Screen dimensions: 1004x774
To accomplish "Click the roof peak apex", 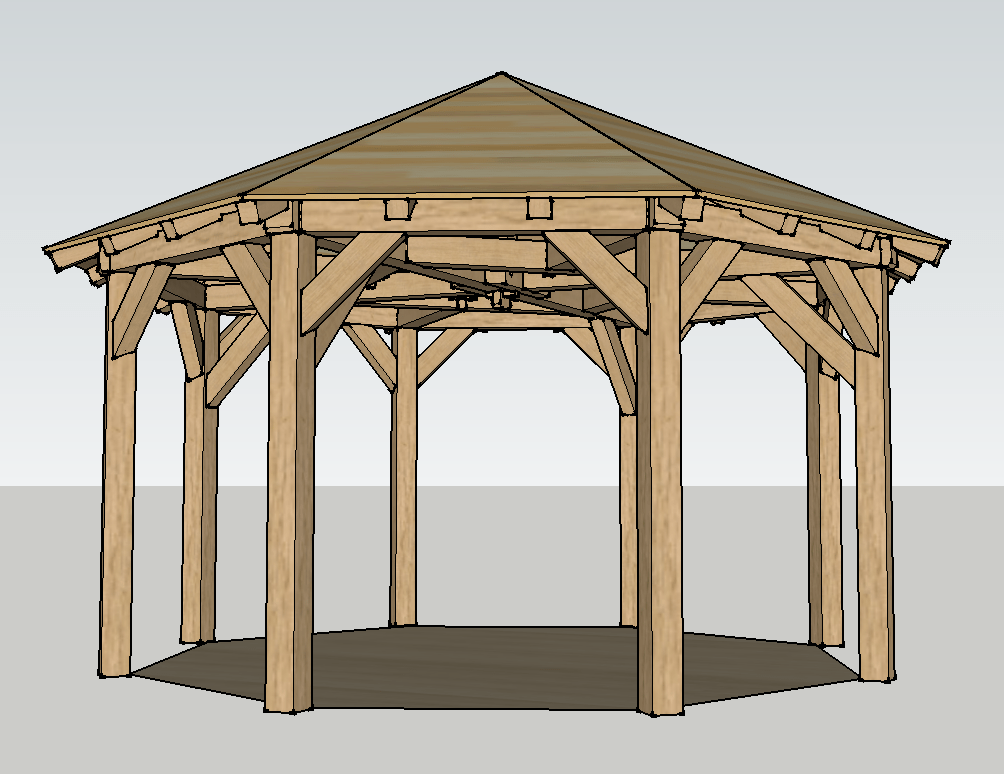I will click(x=501, y=74).
